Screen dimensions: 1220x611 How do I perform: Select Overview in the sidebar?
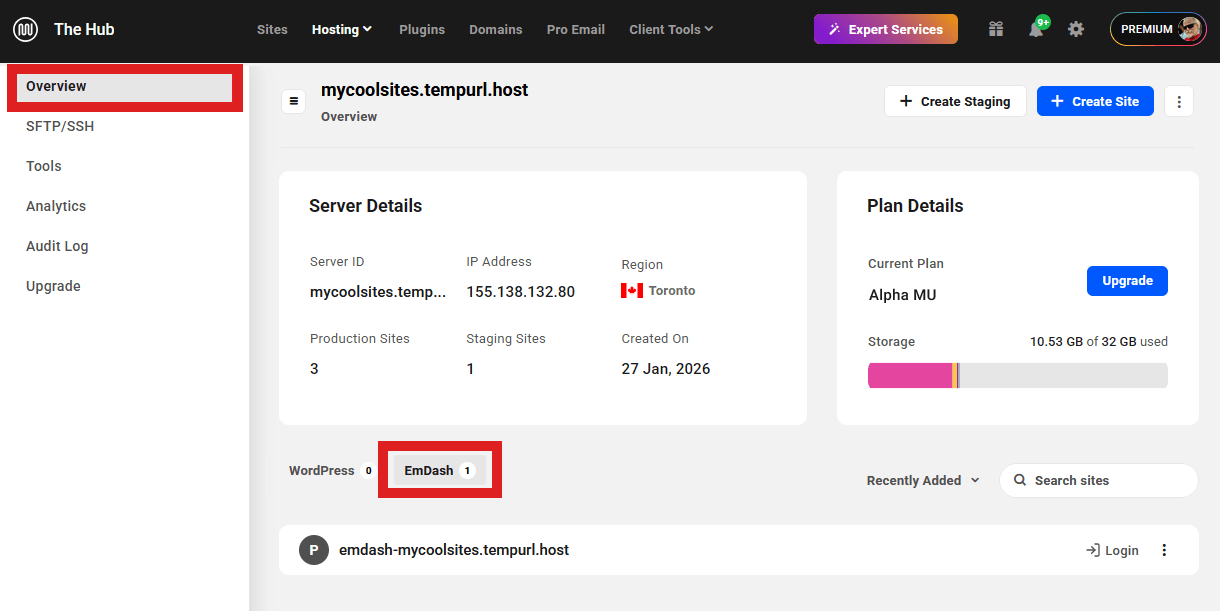pos(125,87)
